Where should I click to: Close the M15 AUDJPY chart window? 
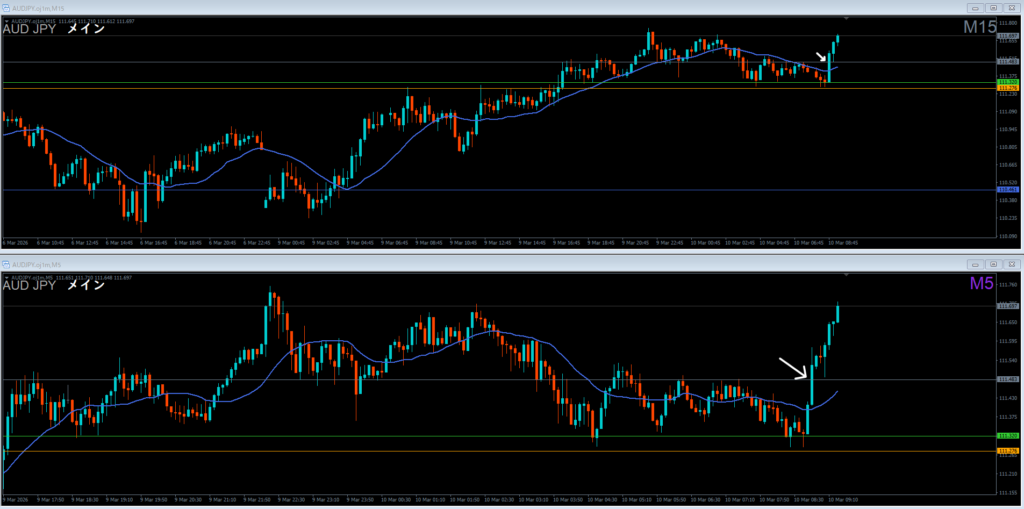[1011, 7]
